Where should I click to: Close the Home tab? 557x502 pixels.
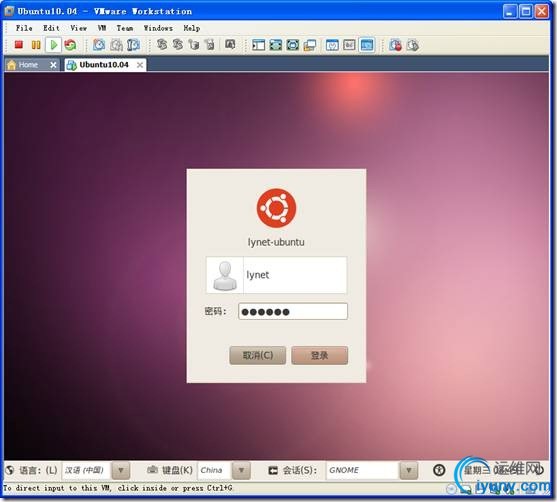pos(53,65)
